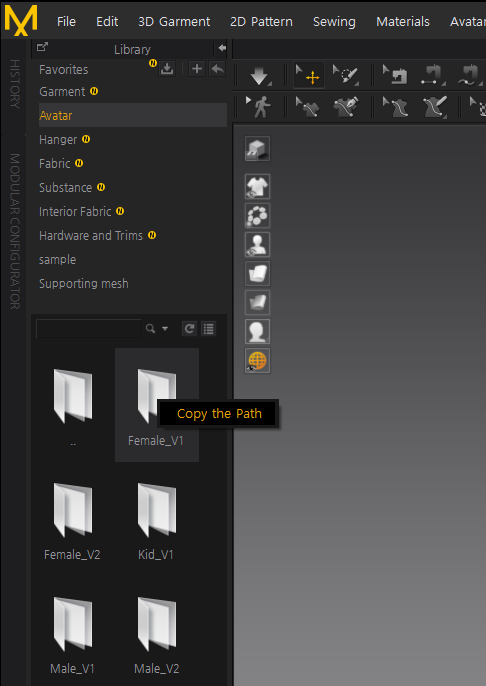Select the Edit Garment Line tool
The image size is (486, 686).
tap(308, 107)
